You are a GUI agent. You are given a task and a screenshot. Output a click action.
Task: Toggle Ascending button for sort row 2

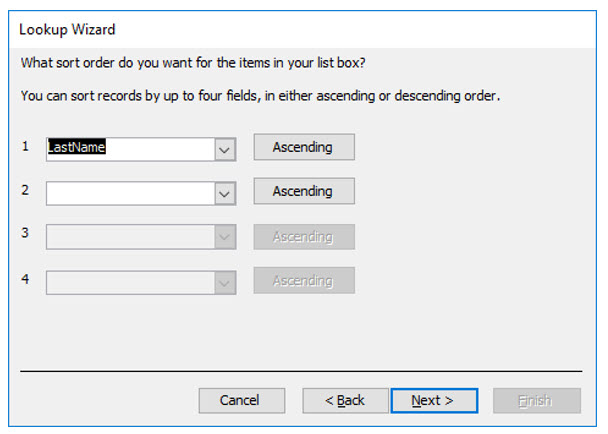tap(304, 191)
